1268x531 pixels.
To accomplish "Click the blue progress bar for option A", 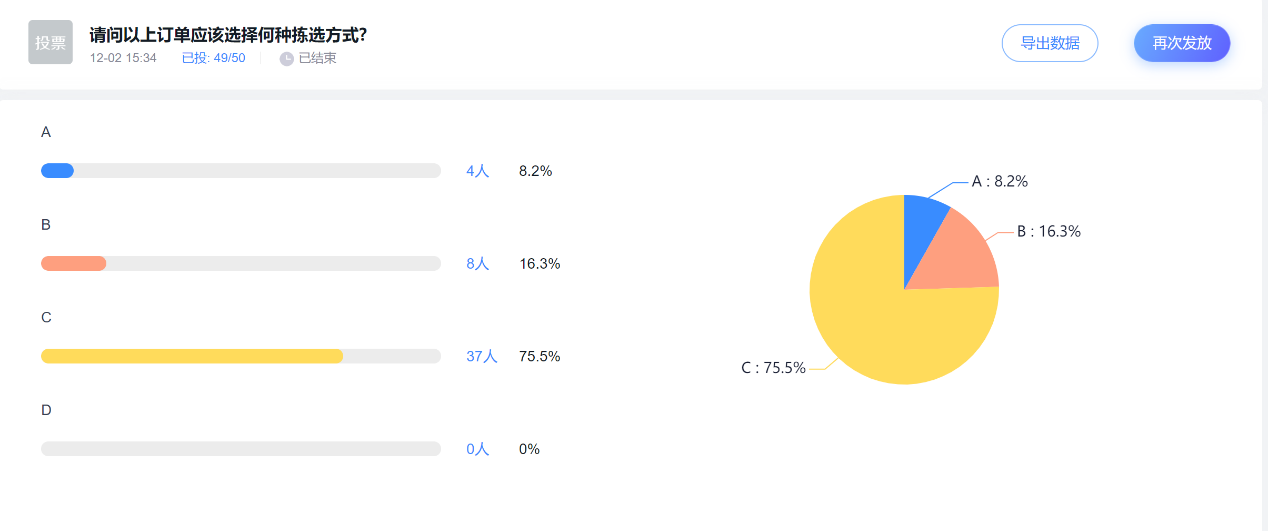I will point(58,171).
